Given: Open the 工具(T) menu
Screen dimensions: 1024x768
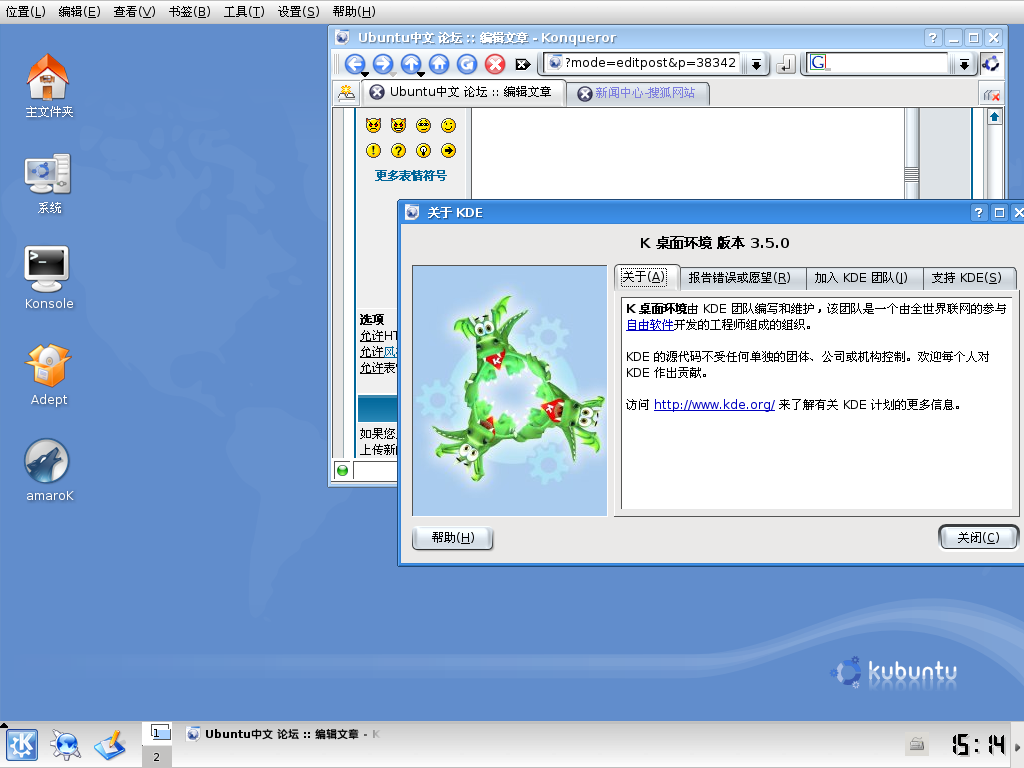Looking at the screenshot, I should pyautogui.click(x=244, y=12).
